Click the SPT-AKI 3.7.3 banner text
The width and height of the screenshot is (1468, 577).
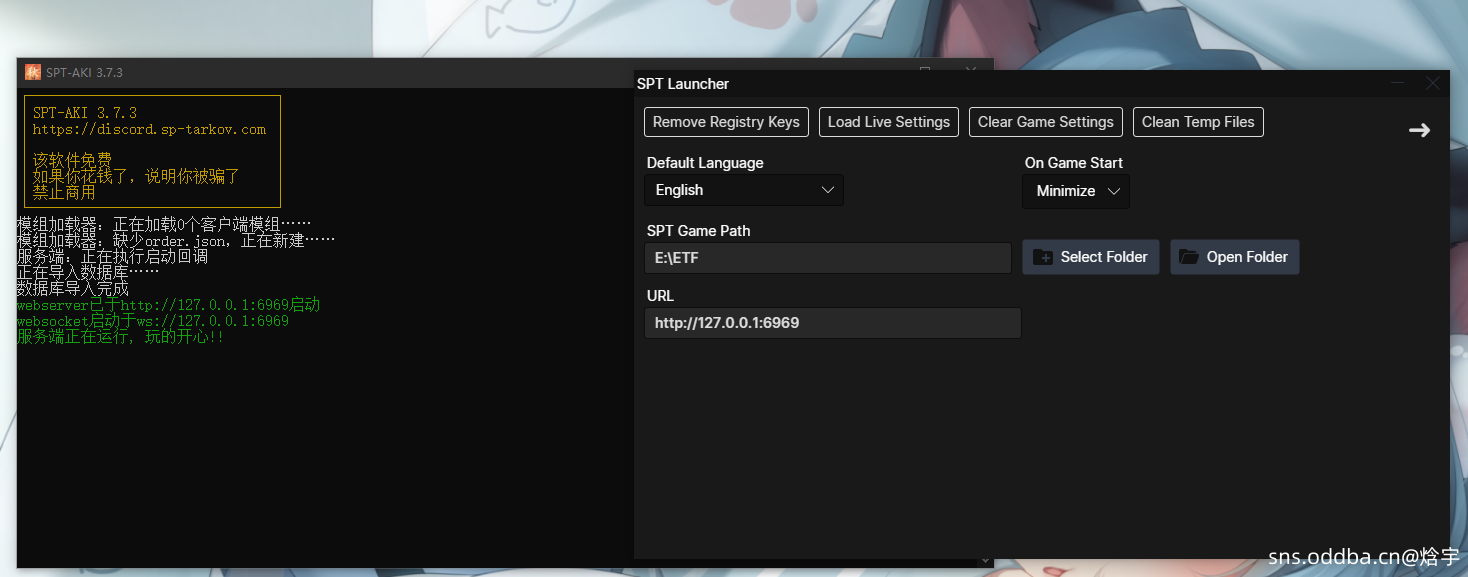click(85, 113)
